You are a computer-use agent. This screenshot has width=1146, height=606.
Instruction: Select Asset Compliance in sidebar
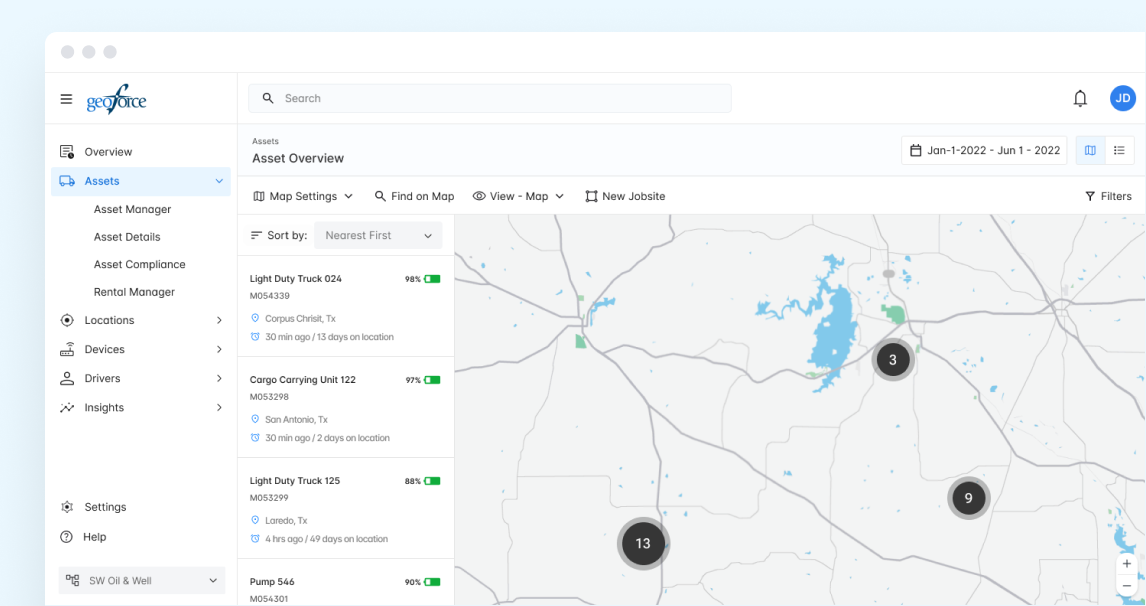[x=139, y=265]
